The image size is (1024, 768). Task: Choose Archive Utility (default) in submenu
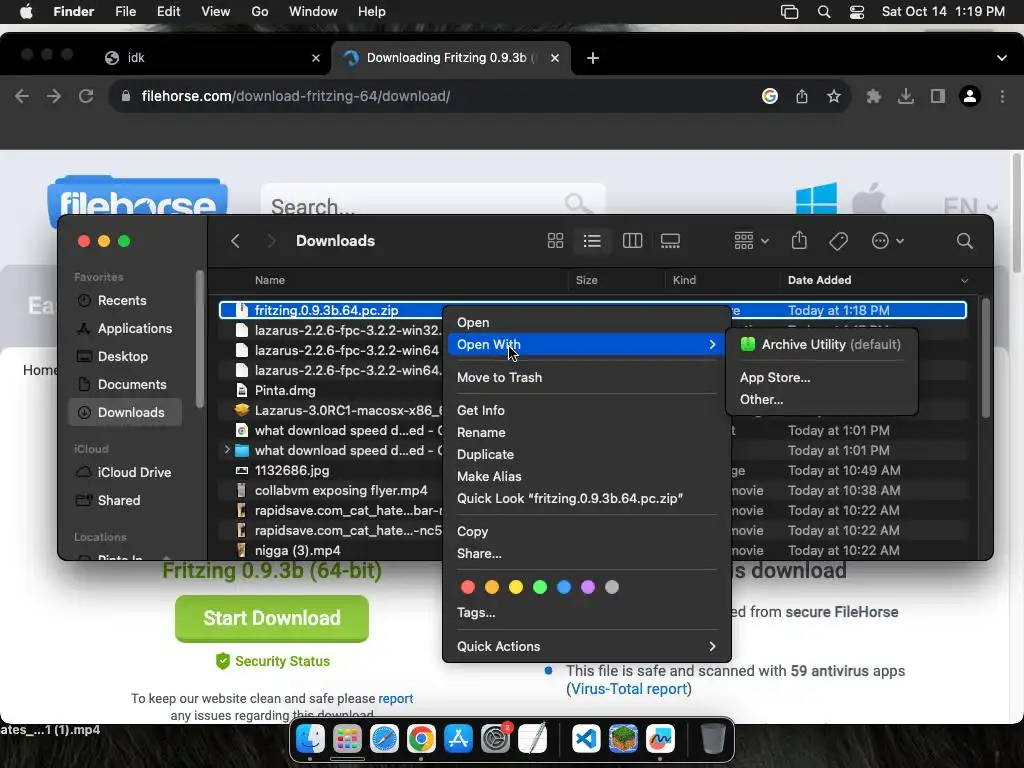coord(822,344)
